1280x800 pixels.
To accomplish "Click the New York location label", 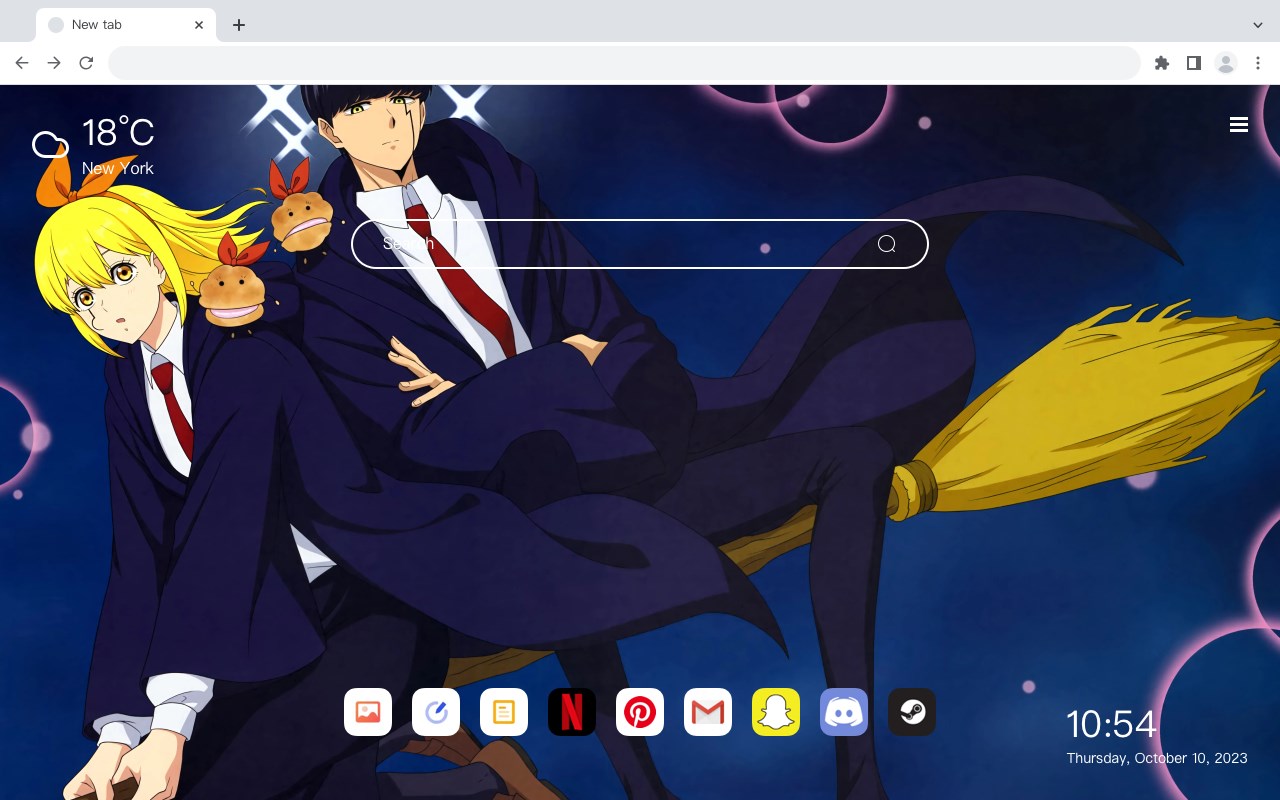I will 118,168.
